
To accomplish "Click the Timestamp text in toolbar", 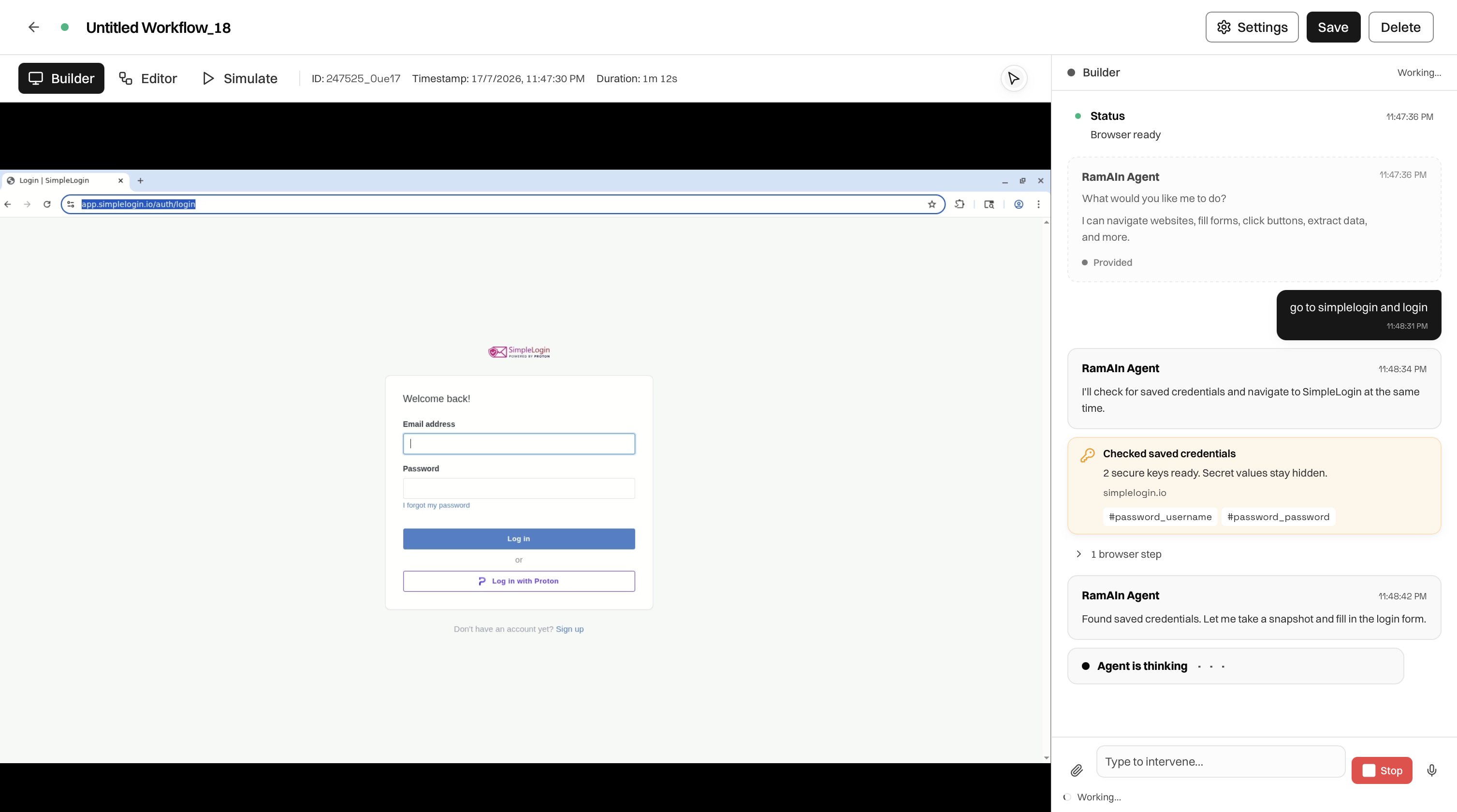I will tap(498, 79).
